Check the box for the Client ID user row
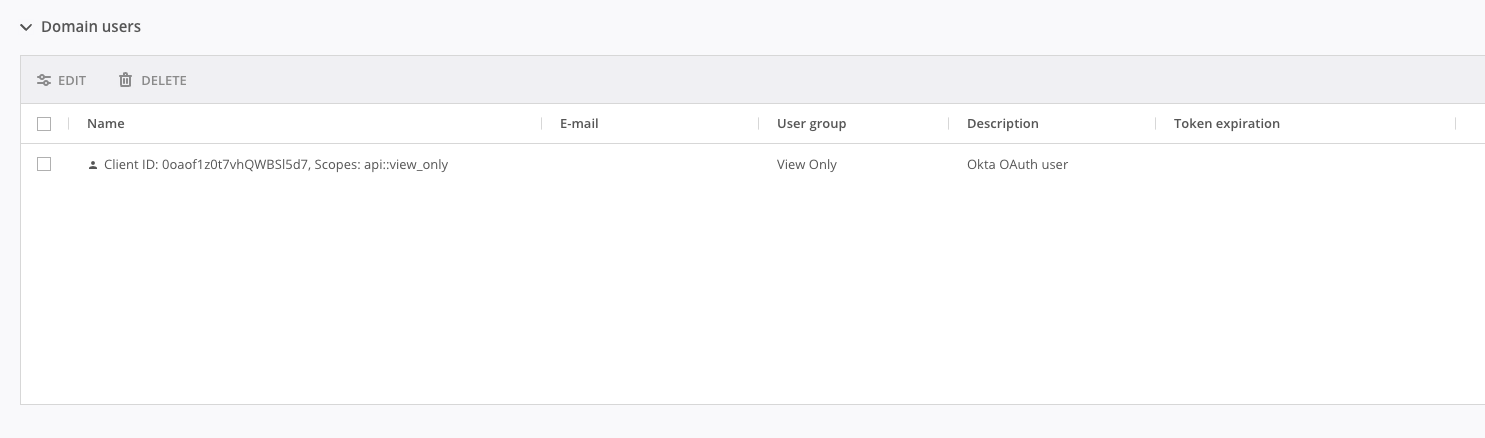This screenshot has width=1485, height=438. pos(44,164)
